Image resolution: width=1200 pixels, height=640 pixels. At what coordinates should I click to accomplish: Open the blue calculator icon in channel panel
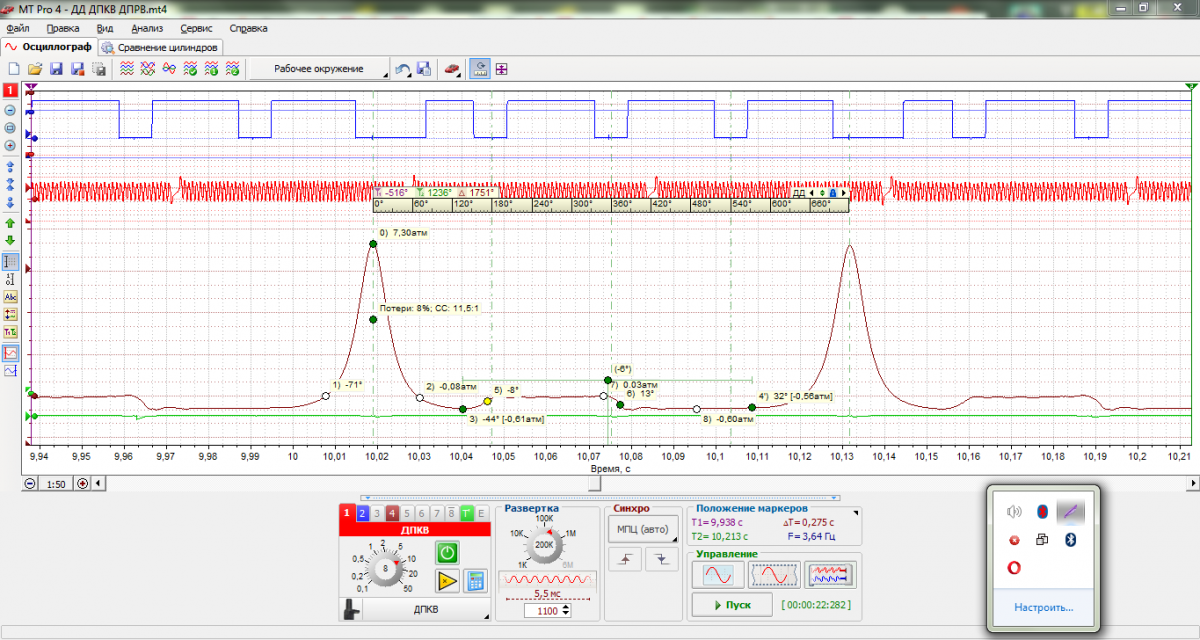coord(475,581)
